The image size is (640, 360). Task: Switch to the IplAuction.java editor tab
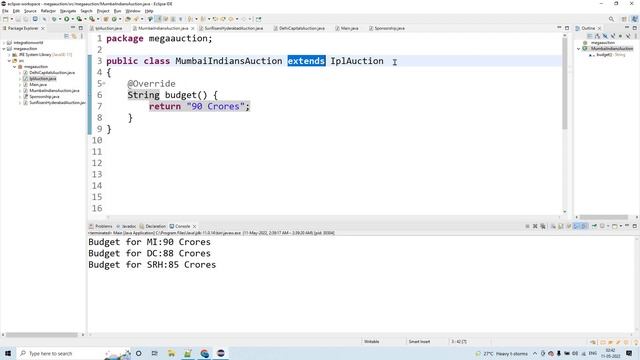coord(106,28)
